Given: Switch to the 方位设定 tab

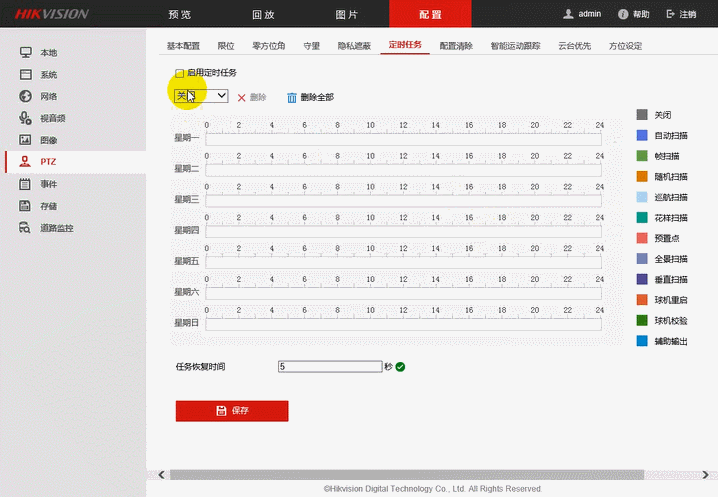Looking at the screenshot, I should 626,46.
